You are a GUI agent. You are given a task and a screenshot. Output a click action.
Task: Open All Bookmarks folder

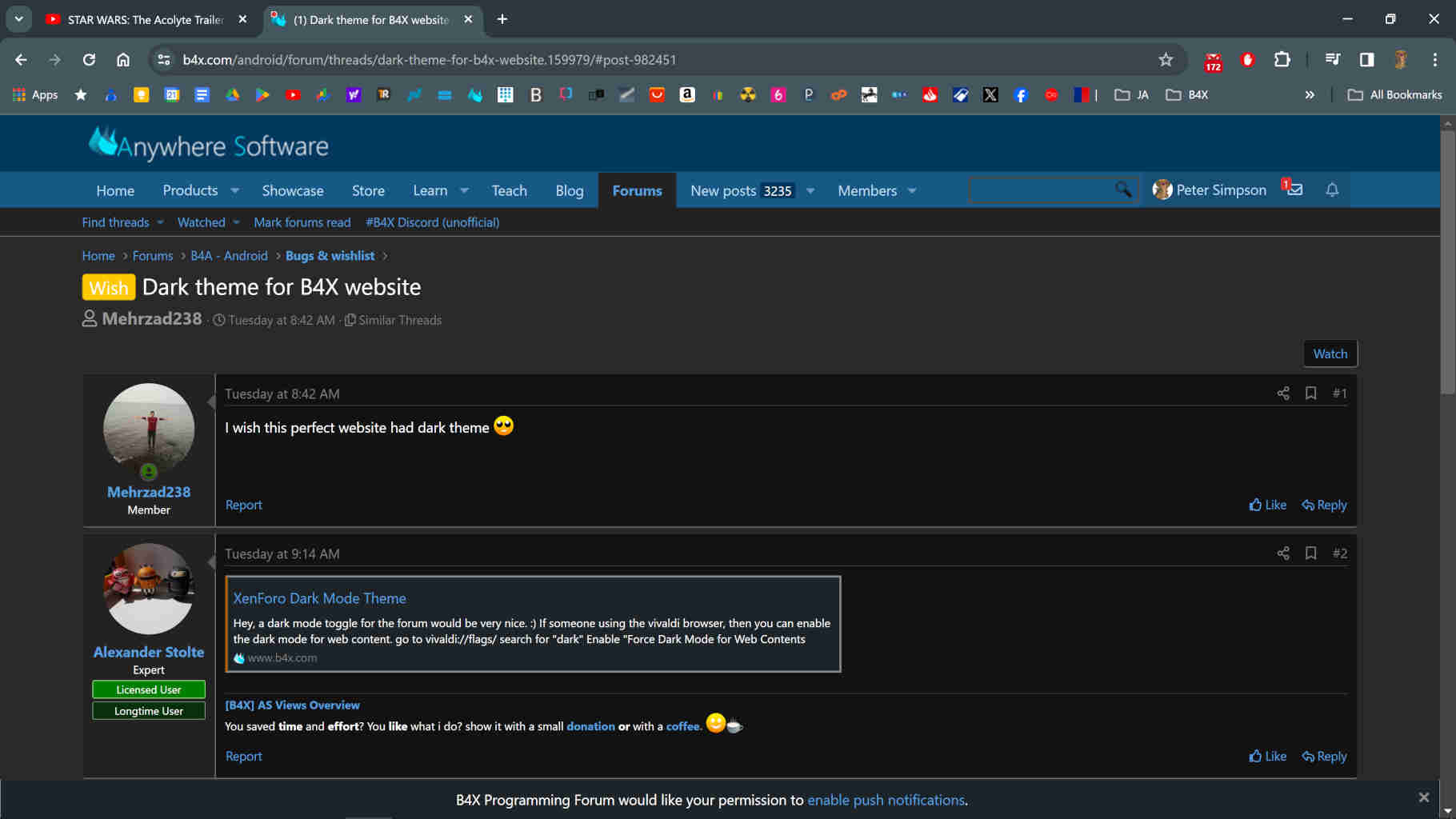coord(1395,94)
